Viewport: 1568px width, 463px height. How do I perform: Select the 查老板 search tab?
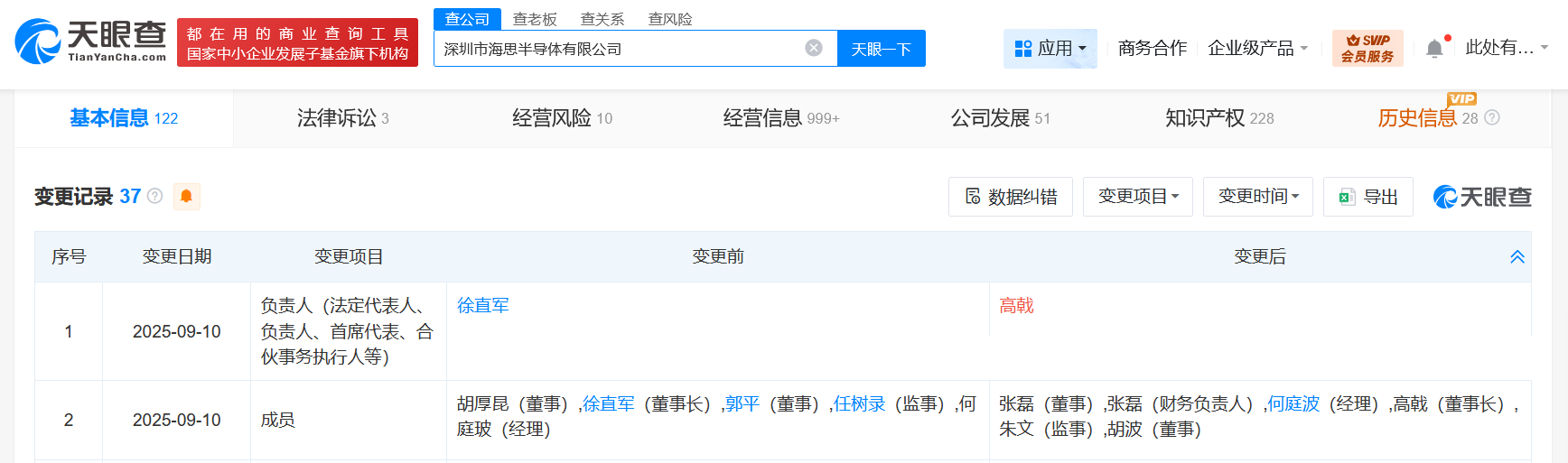(x=535, y=19)
